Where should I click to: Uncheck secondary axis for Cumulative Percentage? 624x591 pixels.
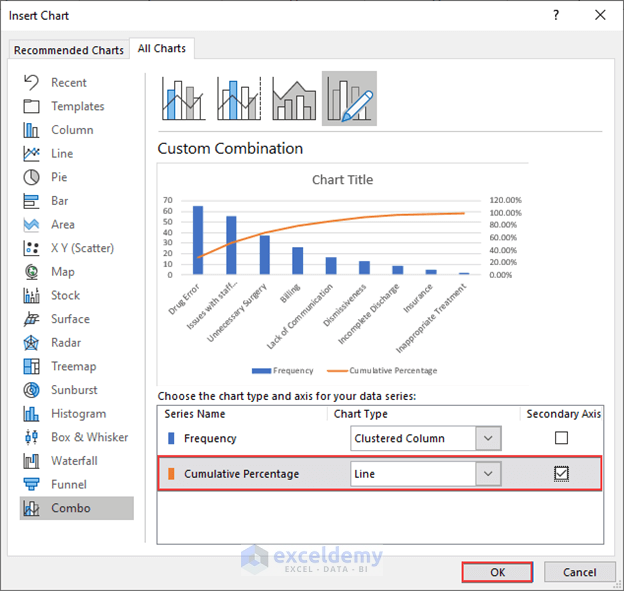point(561,474)
